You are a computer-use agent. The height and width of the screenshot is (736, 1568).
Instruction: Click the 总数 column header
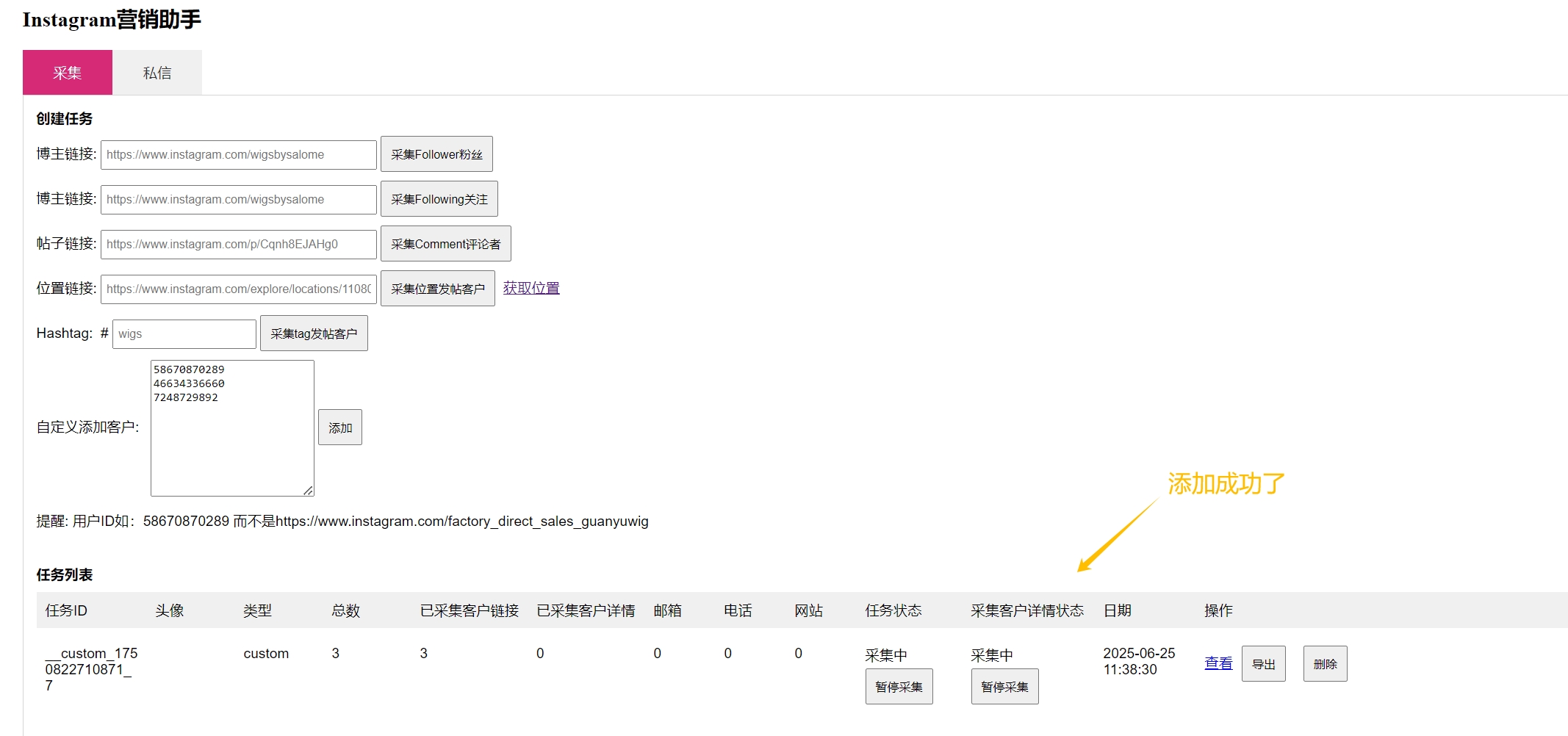(x=346, y=610)
